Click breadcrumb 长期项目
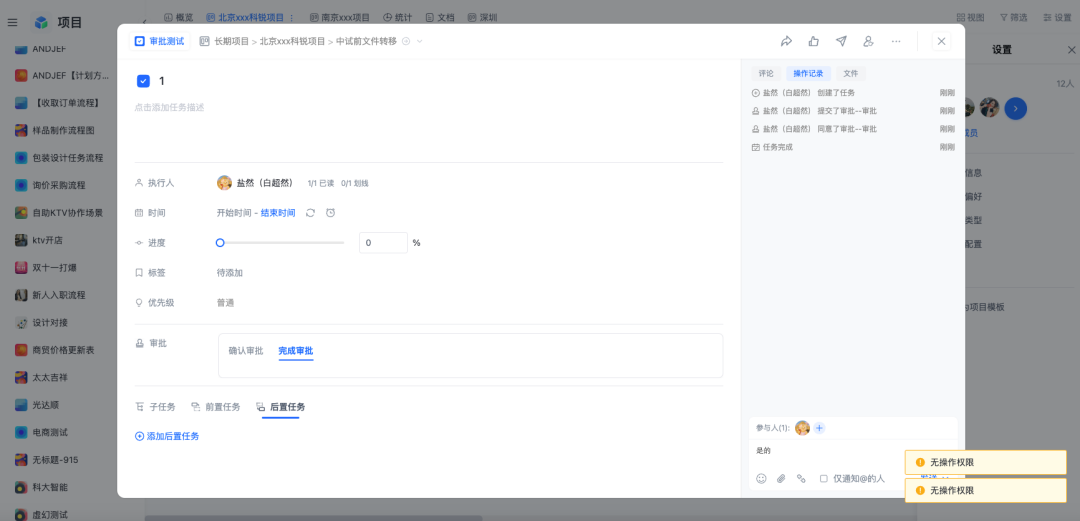1080x521 pixels. coord(232,41)
